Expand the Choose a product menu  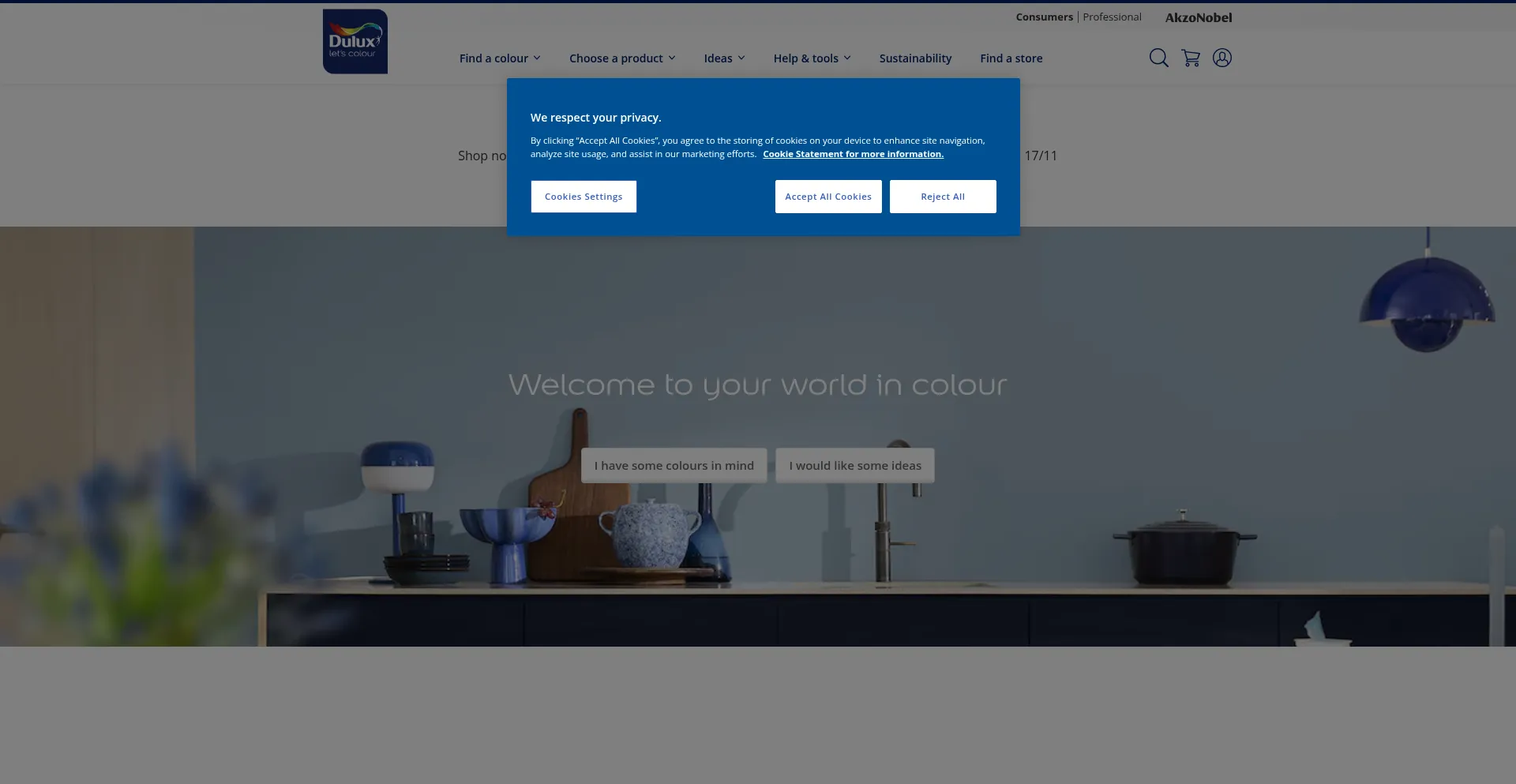point(622,58)
